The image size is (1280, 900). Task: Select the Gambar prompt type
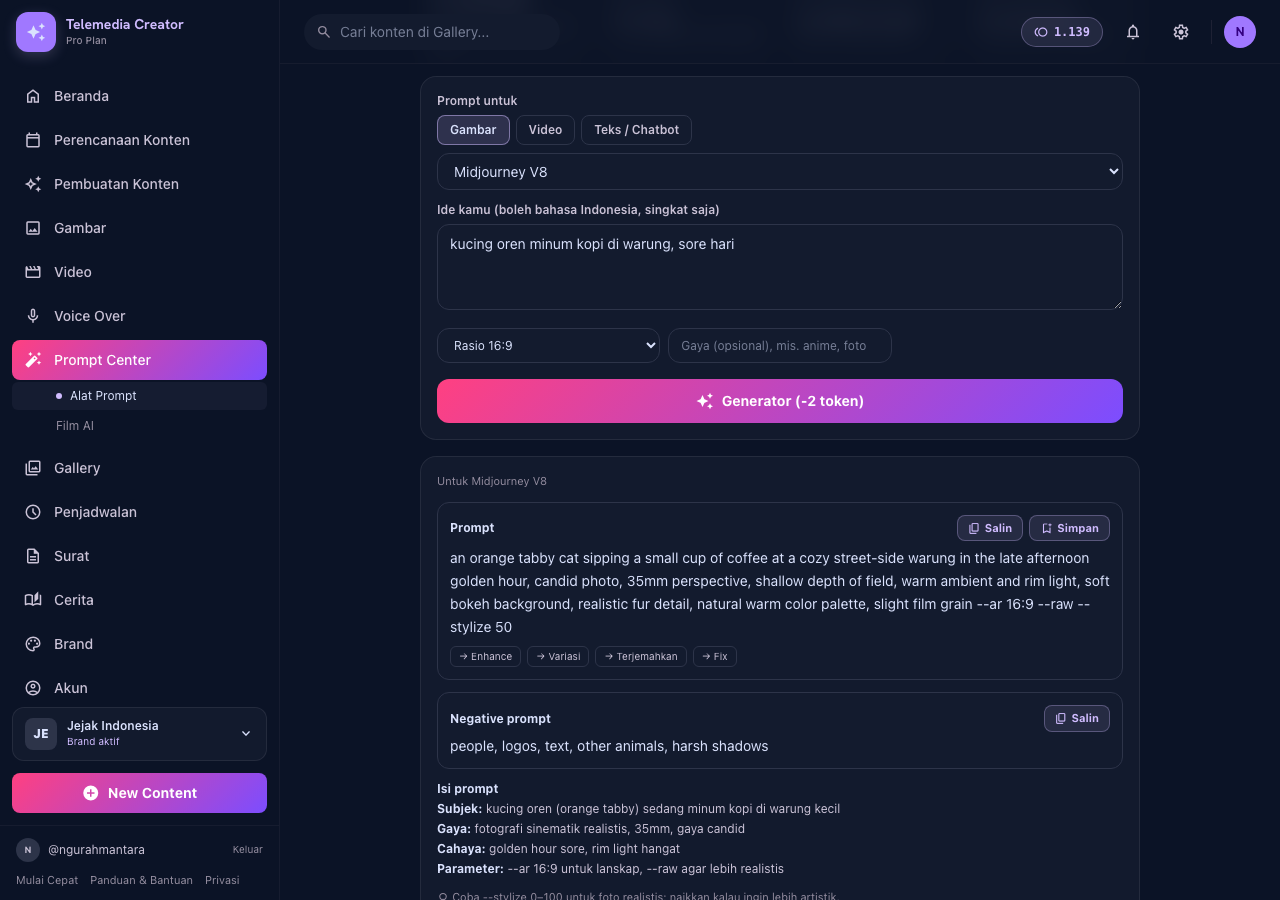[473, 130]
